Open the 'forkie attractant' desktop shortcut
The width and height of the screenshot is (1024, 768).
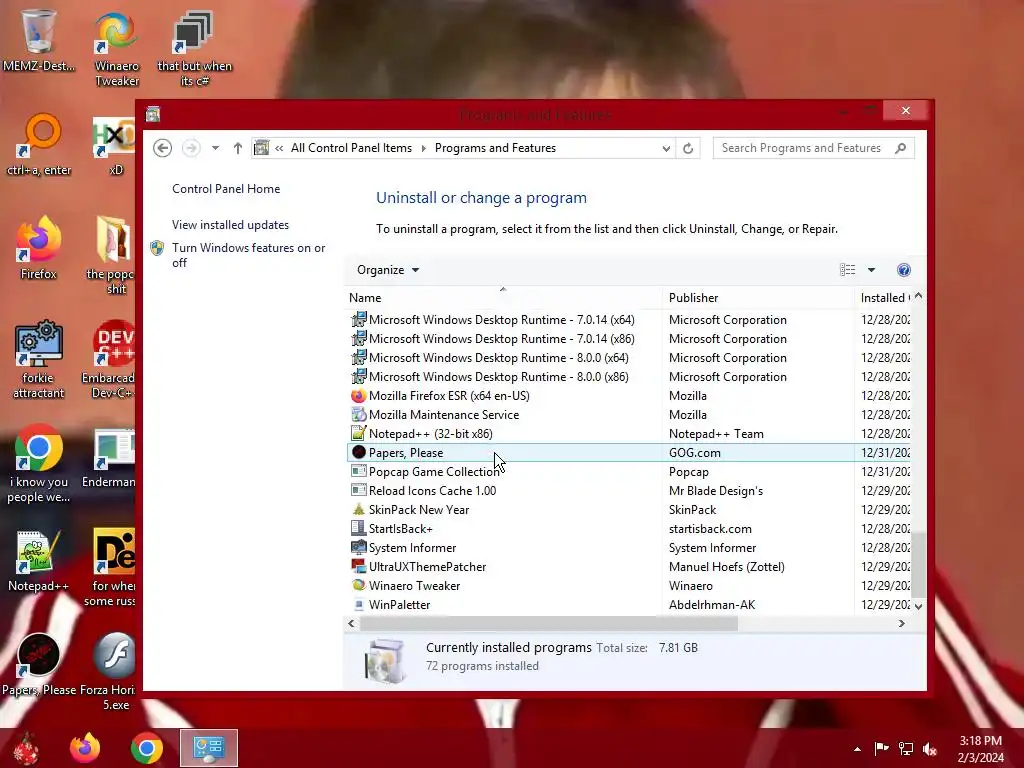(39, 358)
